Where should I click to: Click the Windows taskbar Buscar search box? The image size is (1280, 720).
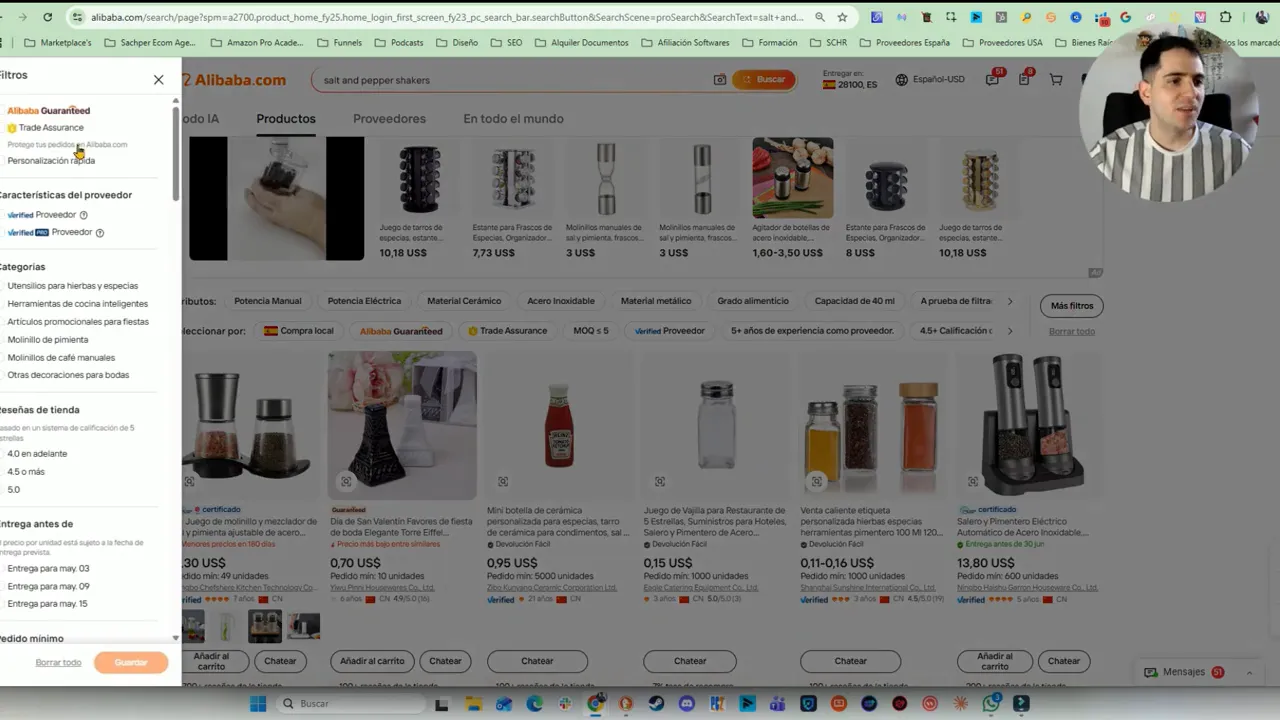(x=350, y=704)
